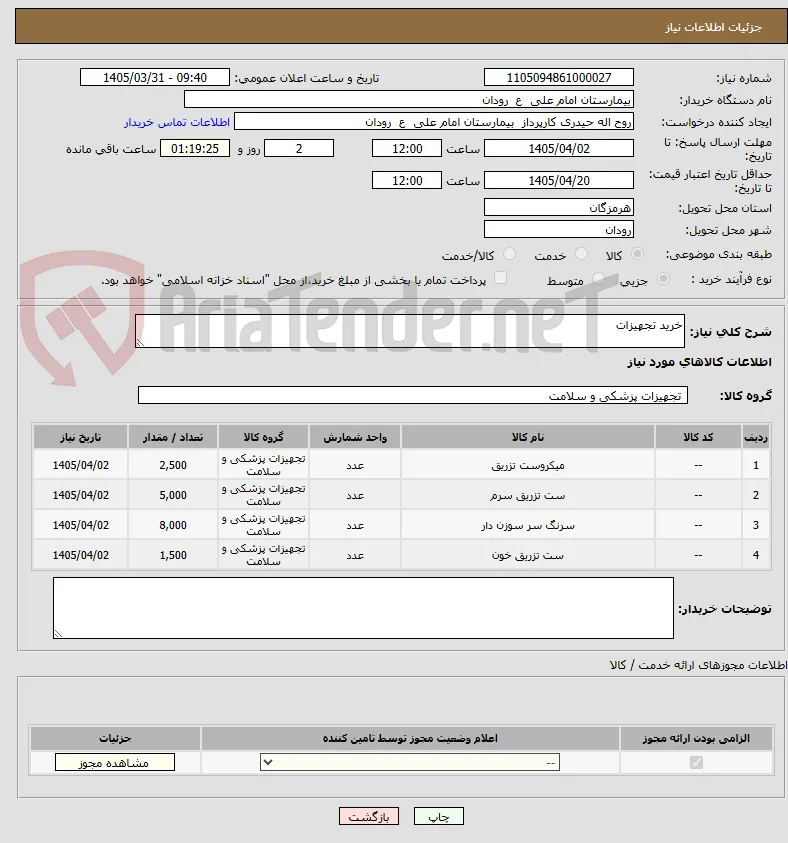788x843 pixels.
Task: Click the اطلاعات مجوزهای ارائه خدمت / کالا heading
Action: [x=698, y=666]
